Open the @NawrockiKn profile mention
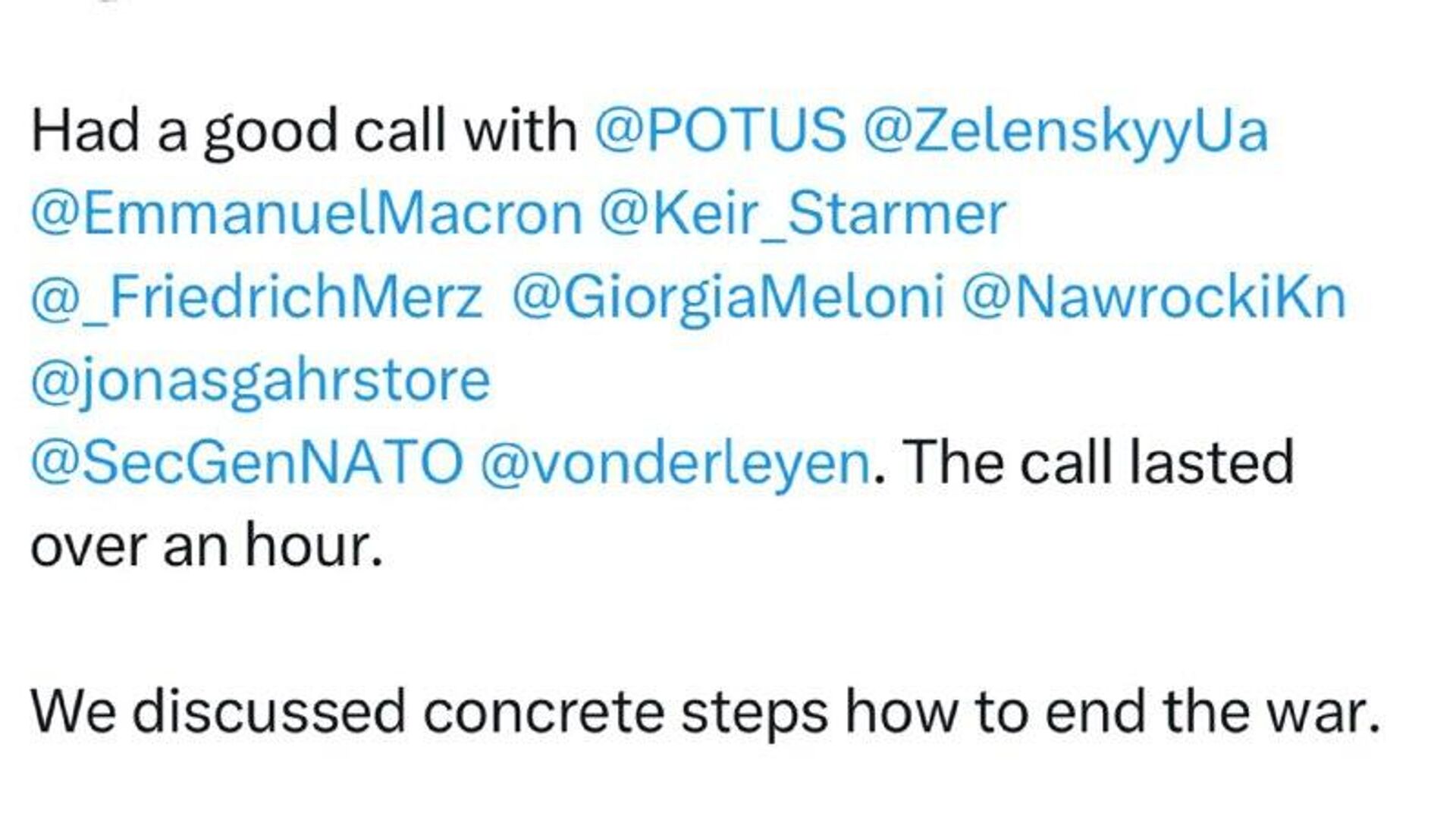 [x=1153, y=297]
